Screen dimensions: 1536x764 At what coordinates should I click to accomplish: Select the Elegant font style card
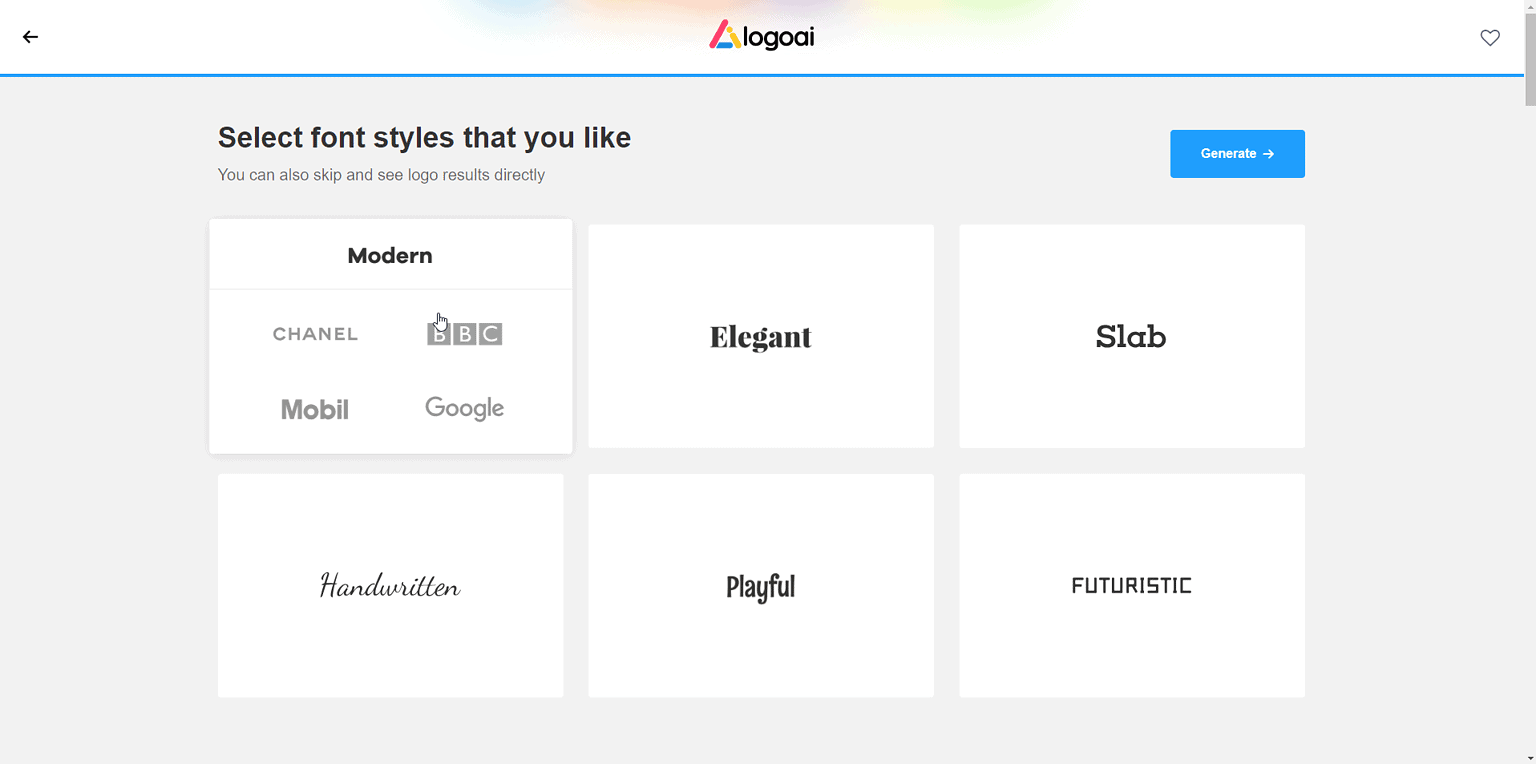[761, 336]
